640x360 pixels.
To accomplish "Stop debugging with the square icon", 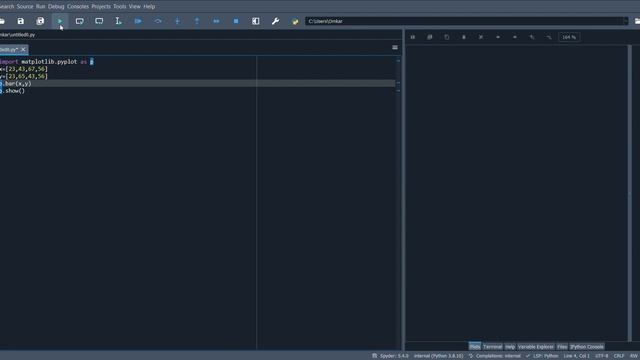I will [236, 21].
